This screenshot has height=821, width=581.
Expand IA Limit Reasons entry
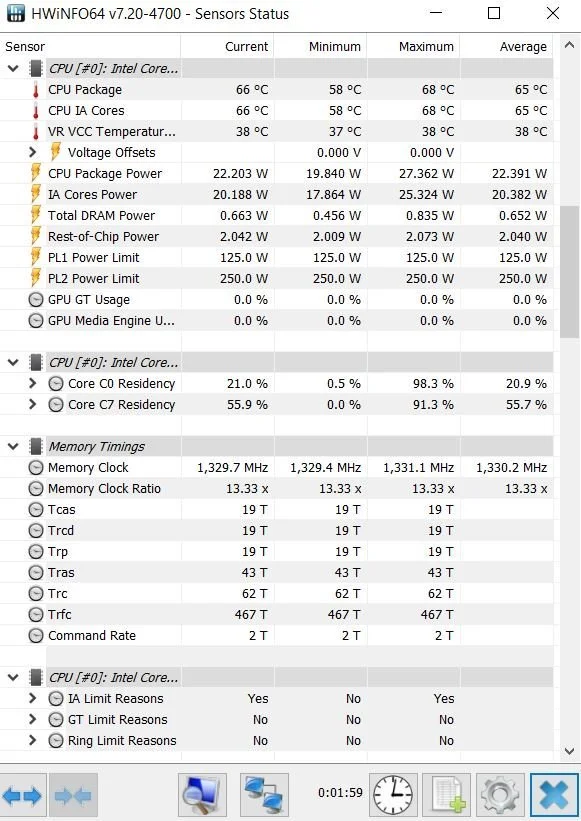(32, 698)
